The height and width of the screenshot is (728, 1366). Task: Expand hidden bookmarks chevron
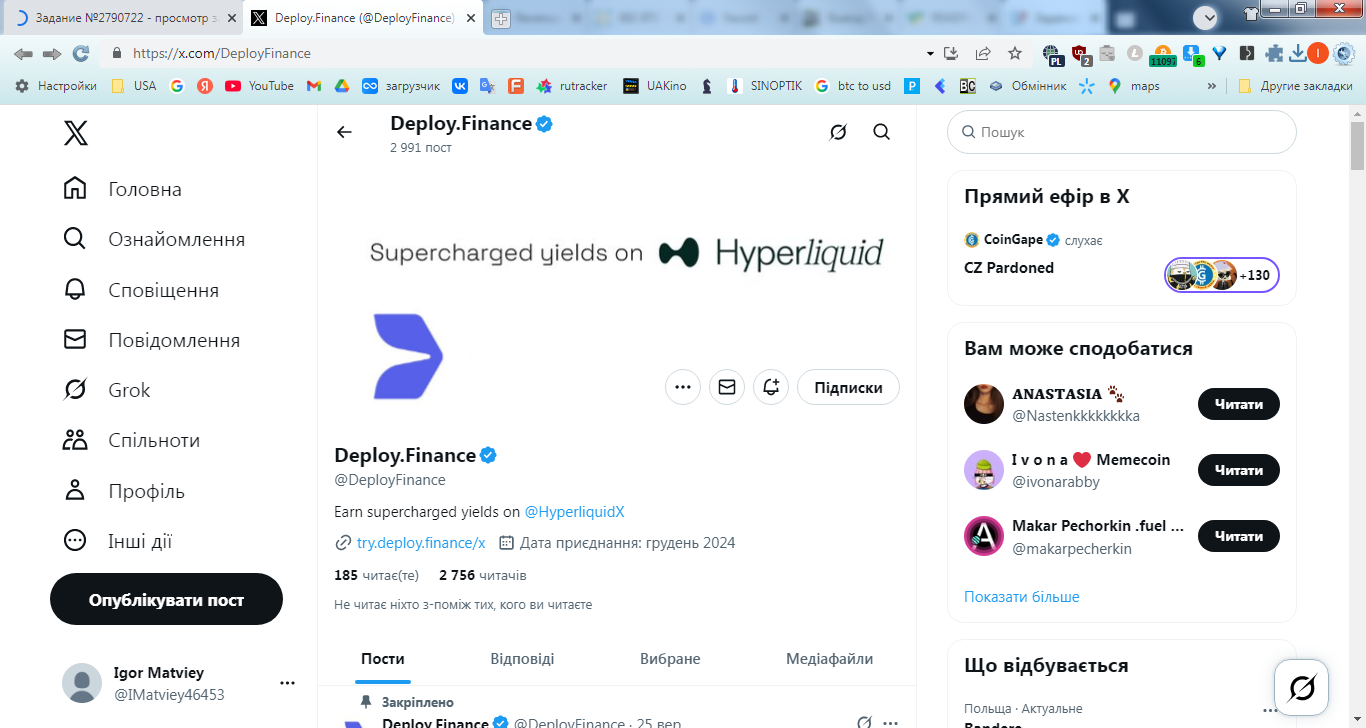coord(1212,86)
